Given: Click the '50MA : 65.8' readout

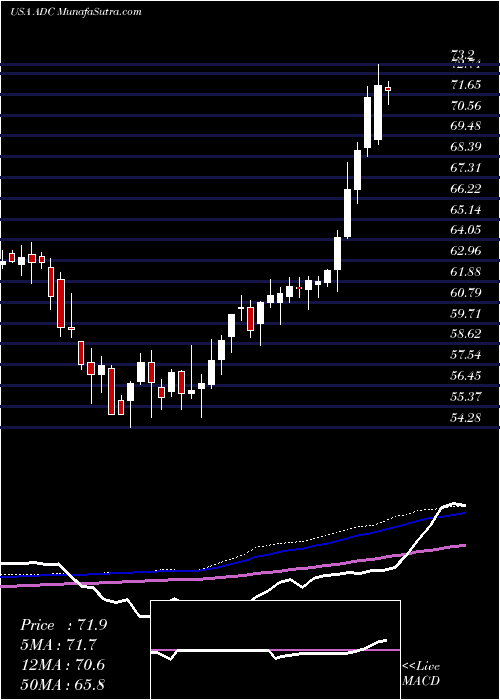Looking at the screenshot, I should [62, 684].
